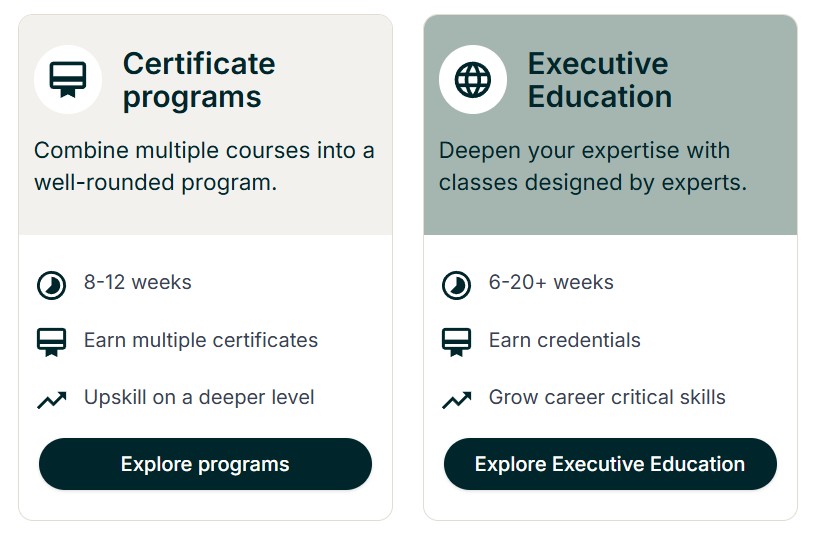
Task: Click Upskill on a deeper level text
Action: [199, 397]
